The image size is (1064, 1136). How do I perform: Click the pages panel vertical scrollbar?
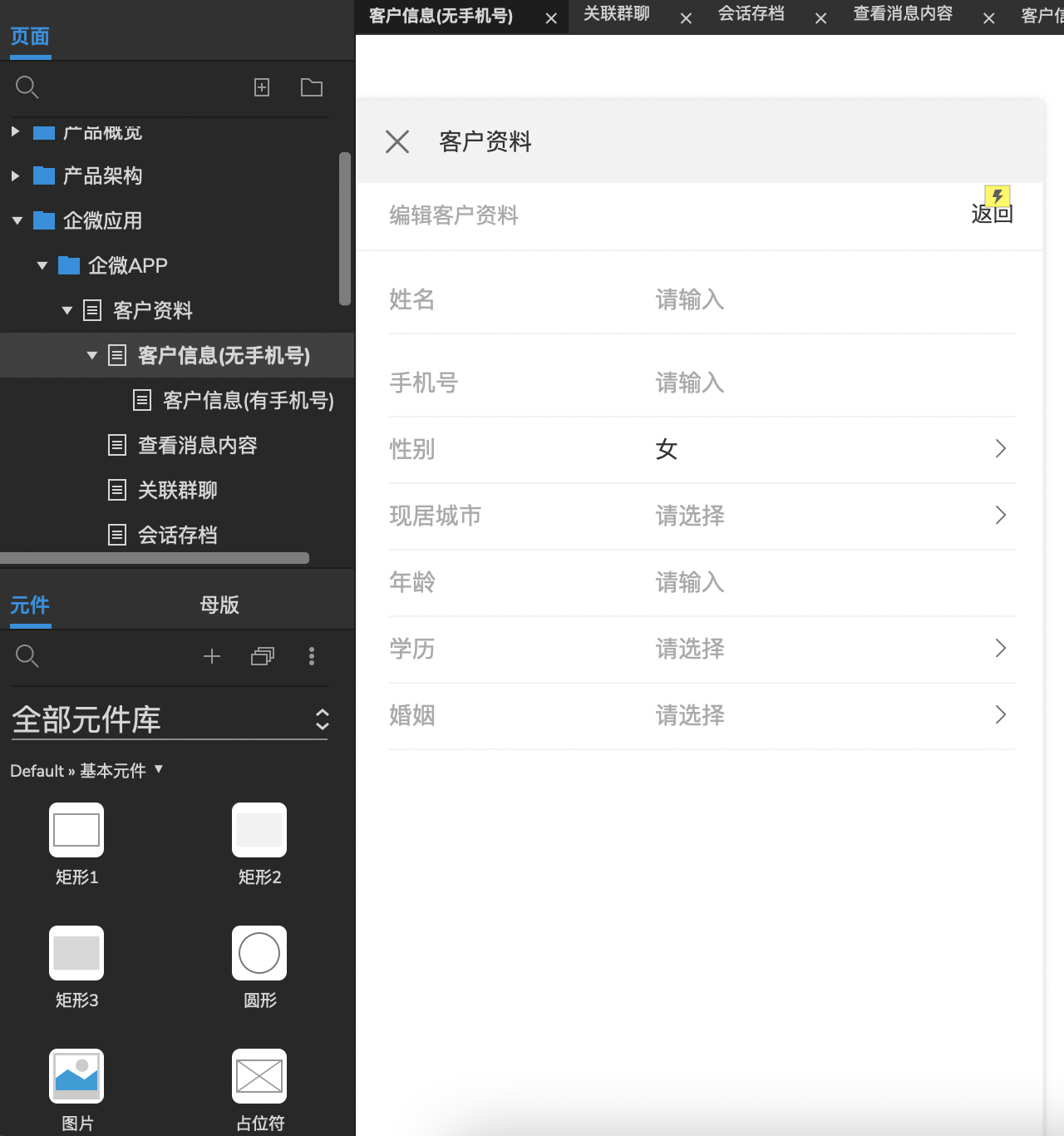[345, 229]
